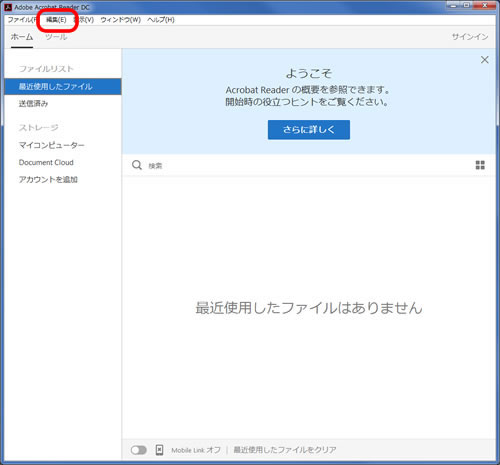500x465 pixels.
Task: Click the 最近使用したファイルはありません message
Action: [x=309, y=308]
